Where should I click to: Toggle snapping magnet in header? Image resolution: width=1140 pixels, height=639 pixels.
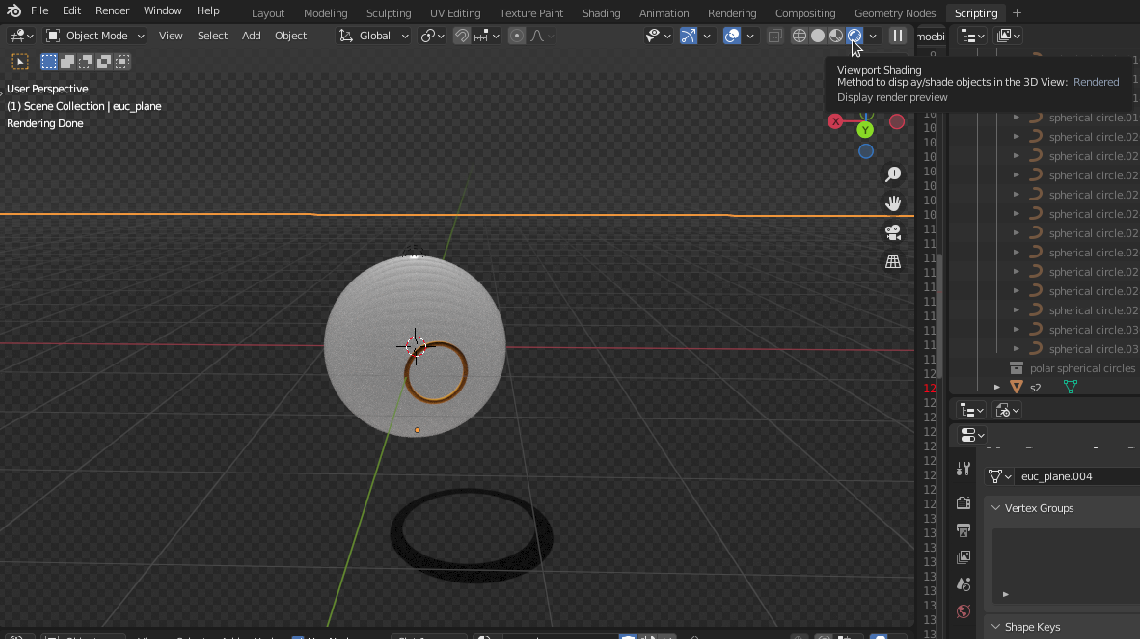[x=462, y=36]
